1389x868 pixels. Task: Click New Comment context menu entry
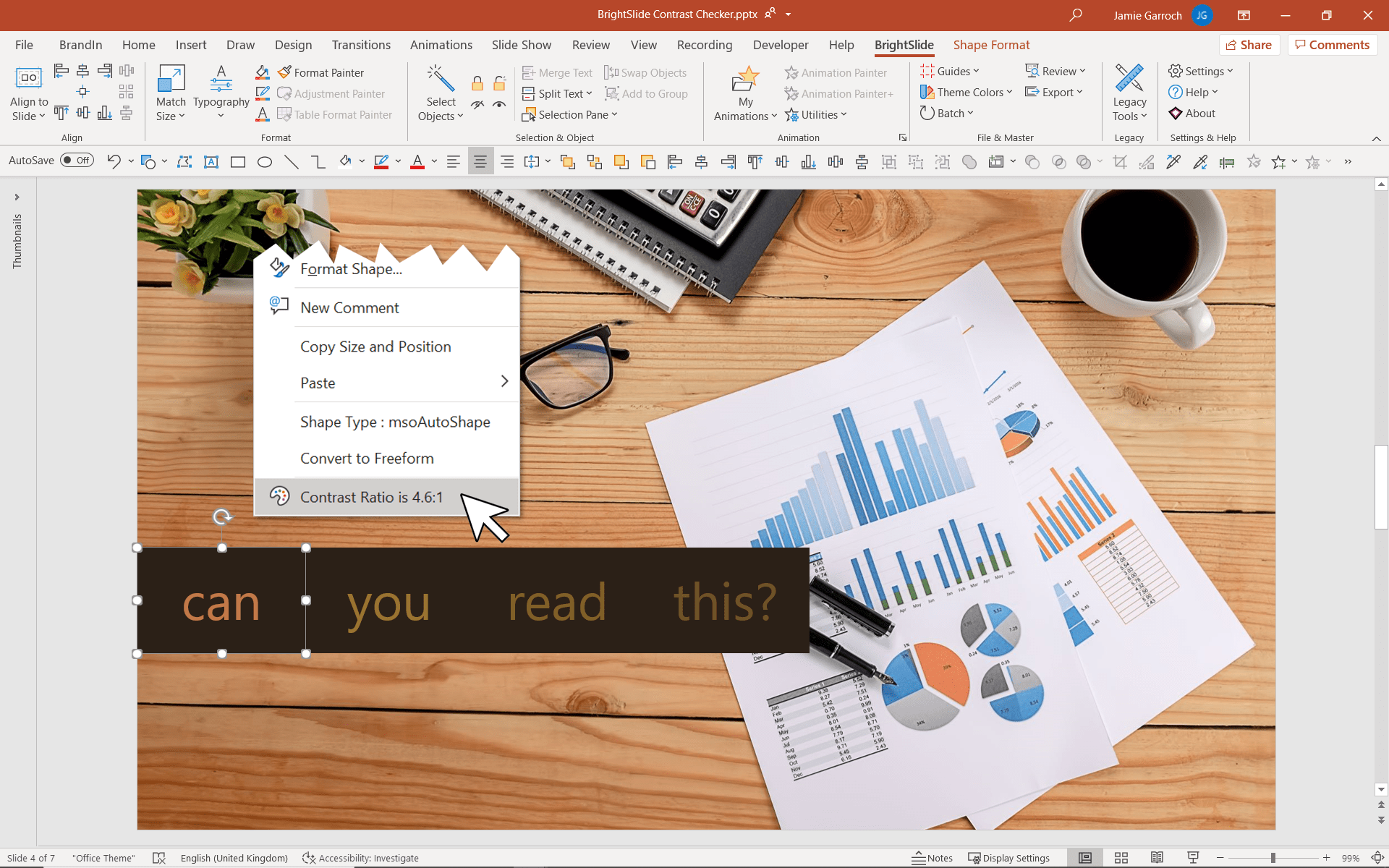click(350, 307)
